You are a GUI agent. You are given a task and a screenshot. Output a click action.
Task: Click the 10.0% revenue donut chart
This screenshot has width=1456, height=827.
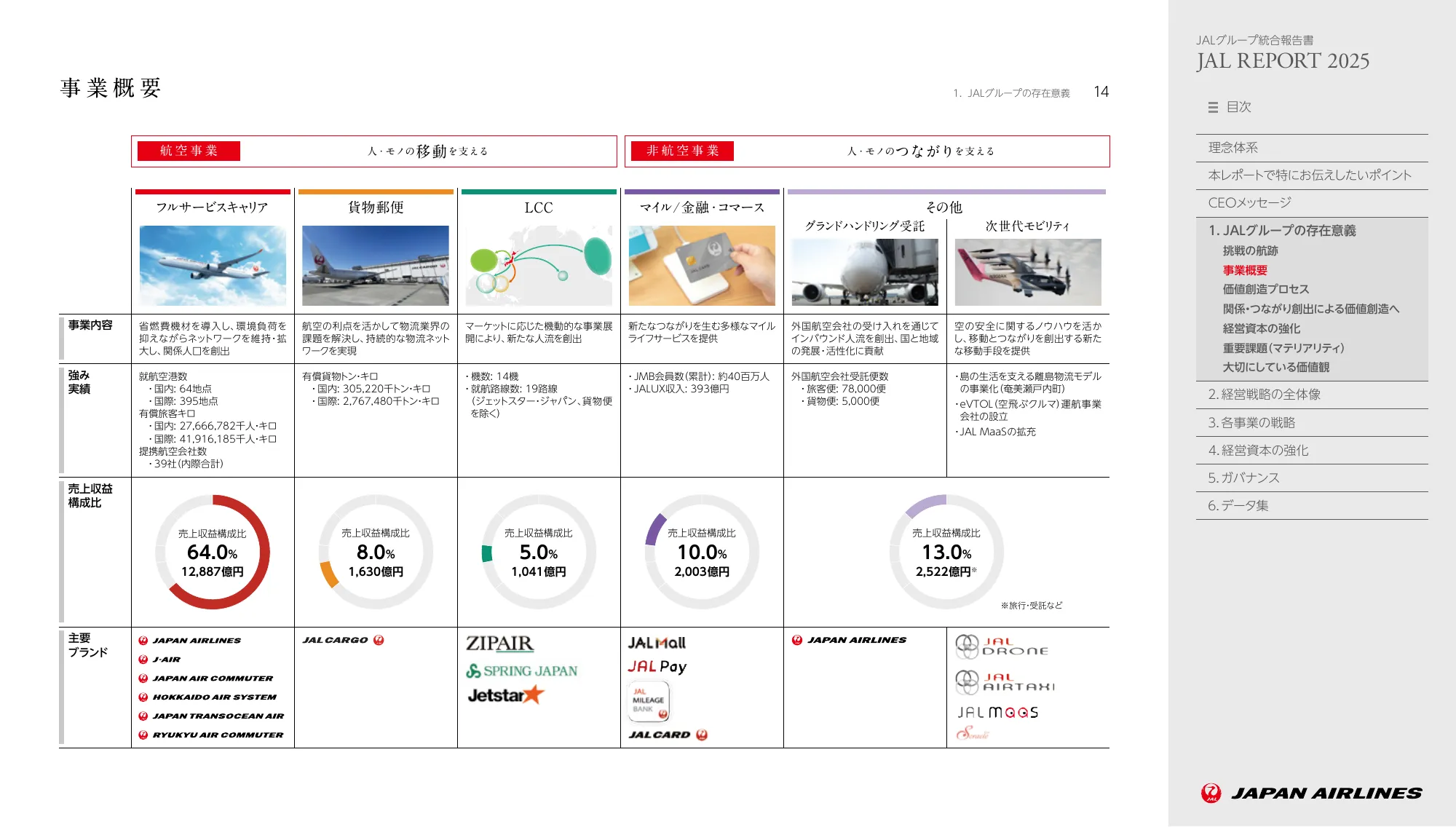(702, 552)
